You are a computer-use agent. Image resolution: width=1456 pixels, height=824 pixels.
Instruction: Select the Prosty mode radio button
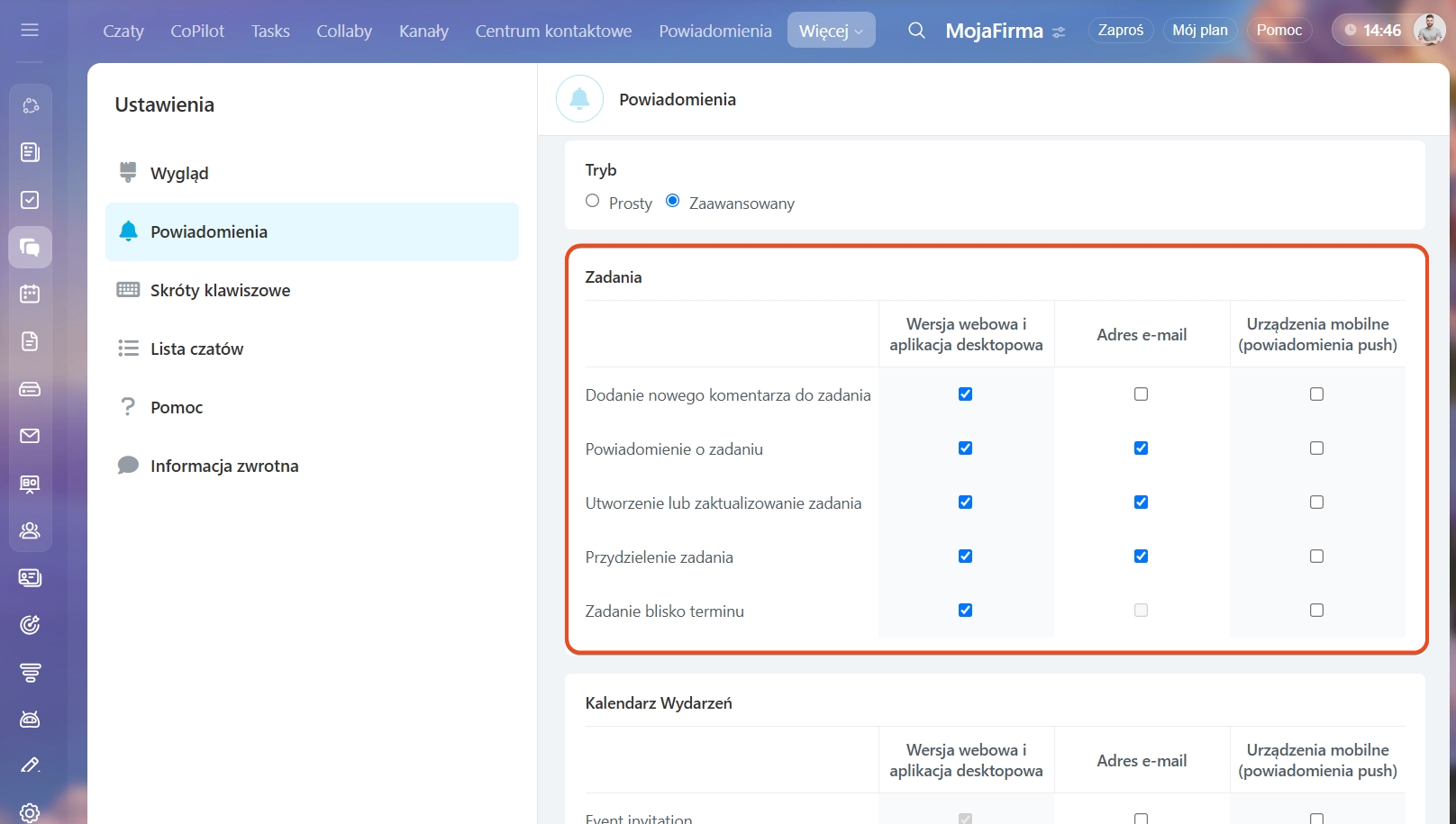[x=592, y=201]
